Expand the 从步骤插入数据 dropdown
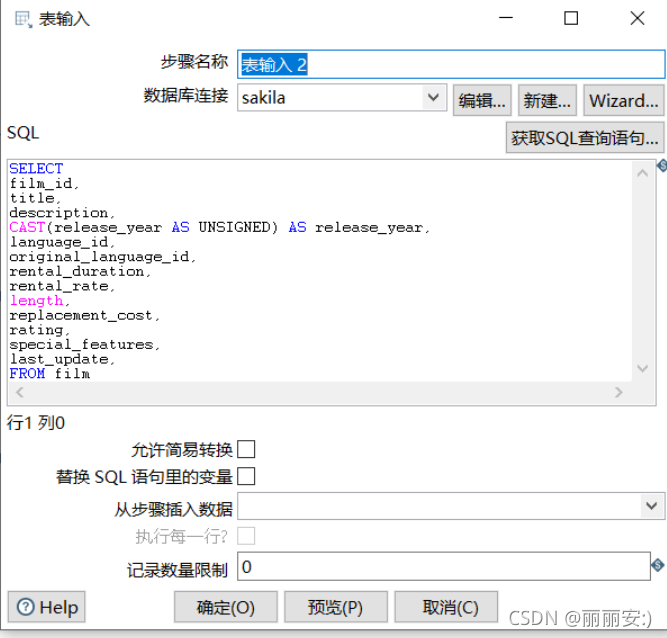This screenshot has height=638, width=667. pyautogui.click(x=652, y=506)
